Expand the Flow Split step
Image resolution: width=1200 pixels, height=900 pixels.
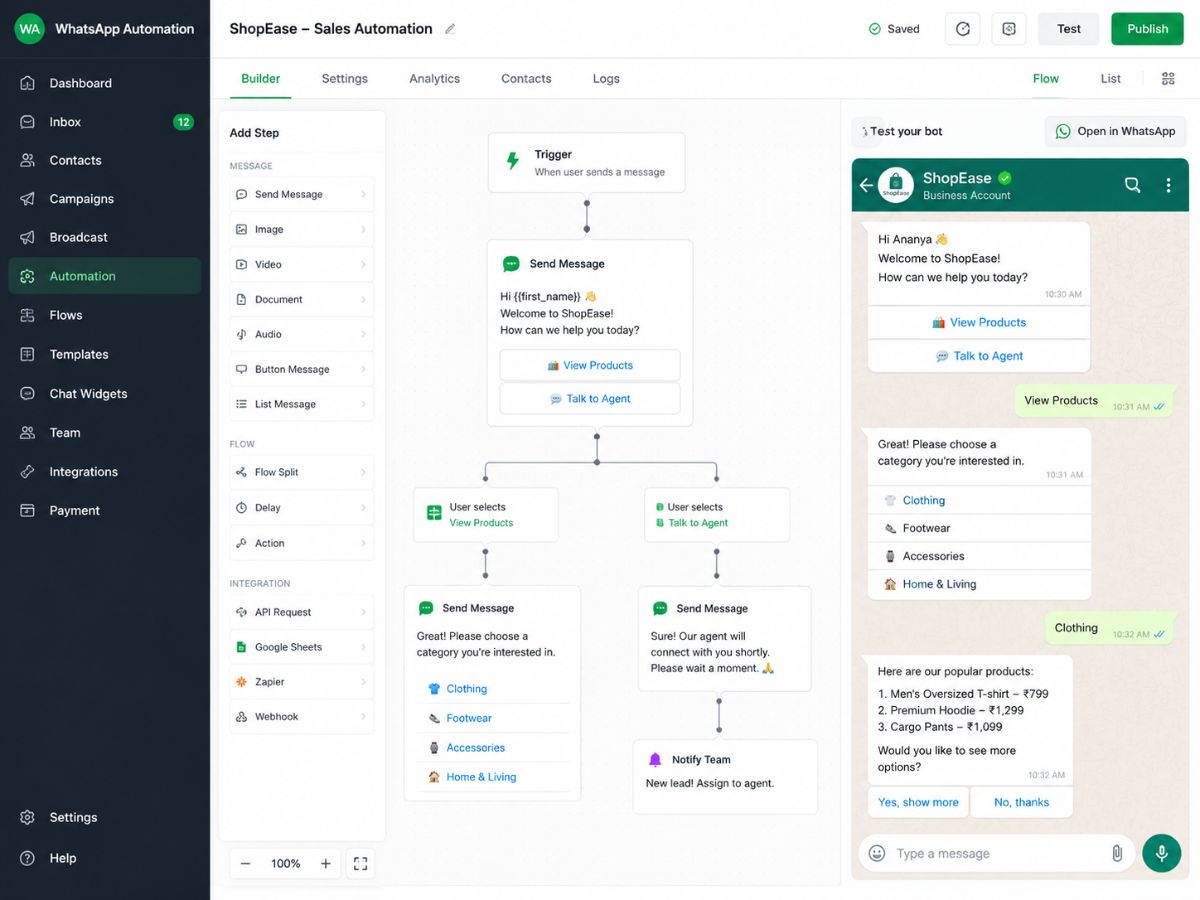[302, 472]
